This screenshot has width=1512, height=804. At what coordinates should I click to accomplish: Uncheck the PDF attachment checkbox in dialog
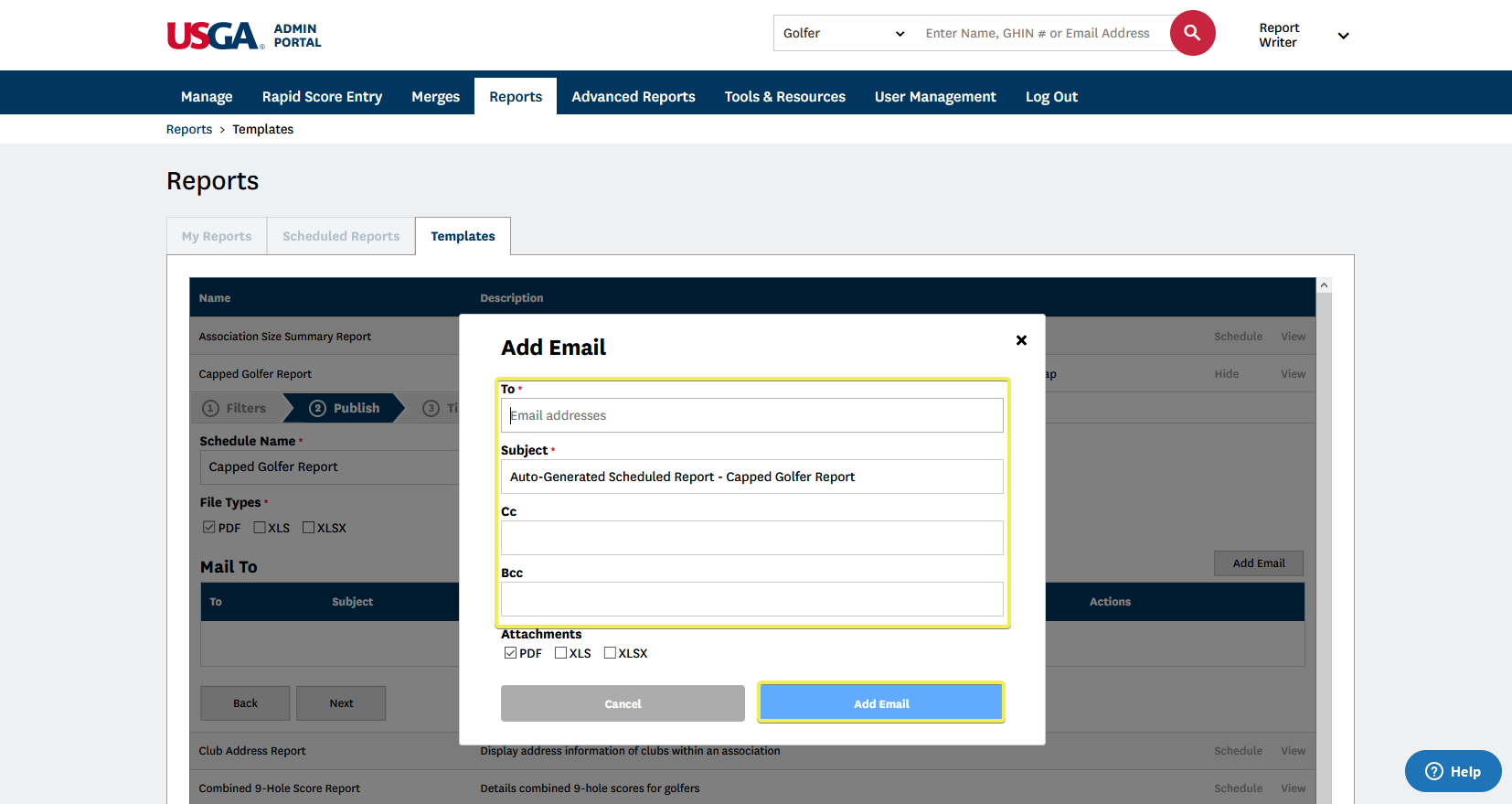pos(510,653)
